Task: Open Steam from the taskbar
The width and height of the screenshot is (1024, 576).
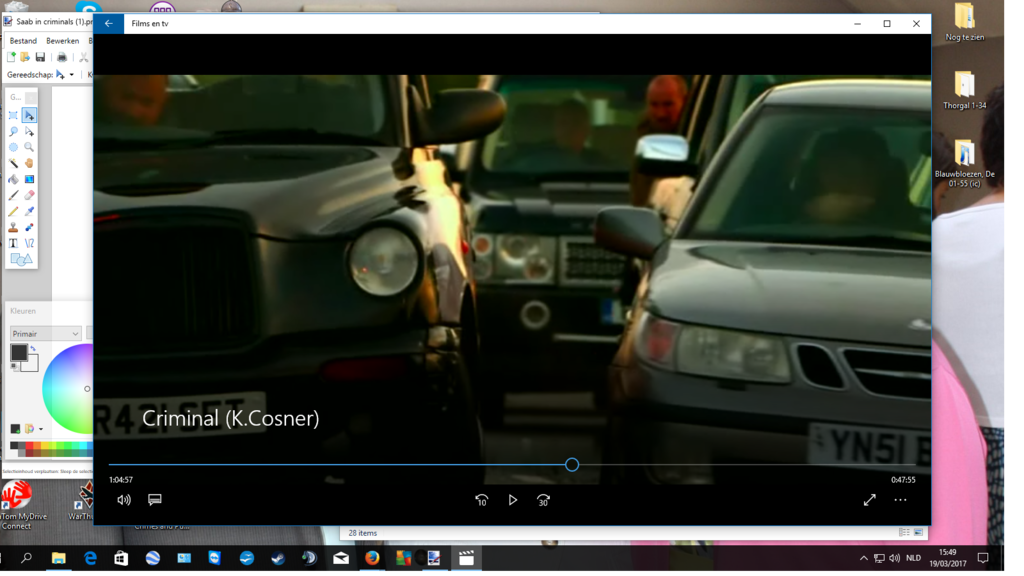Action: [x=278, y=558]
